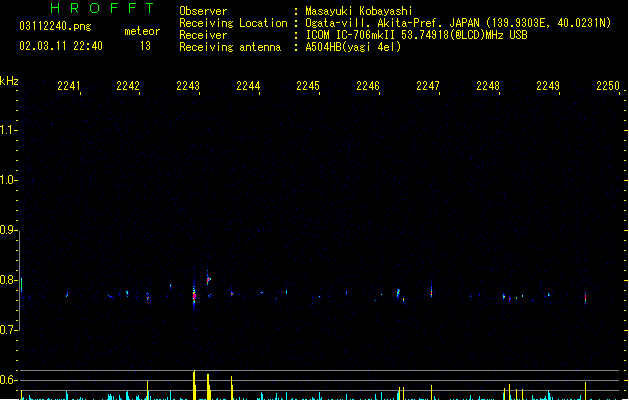Click the 2244 time marker
Viewport: 629px width, 400px height.
point(248,86)
